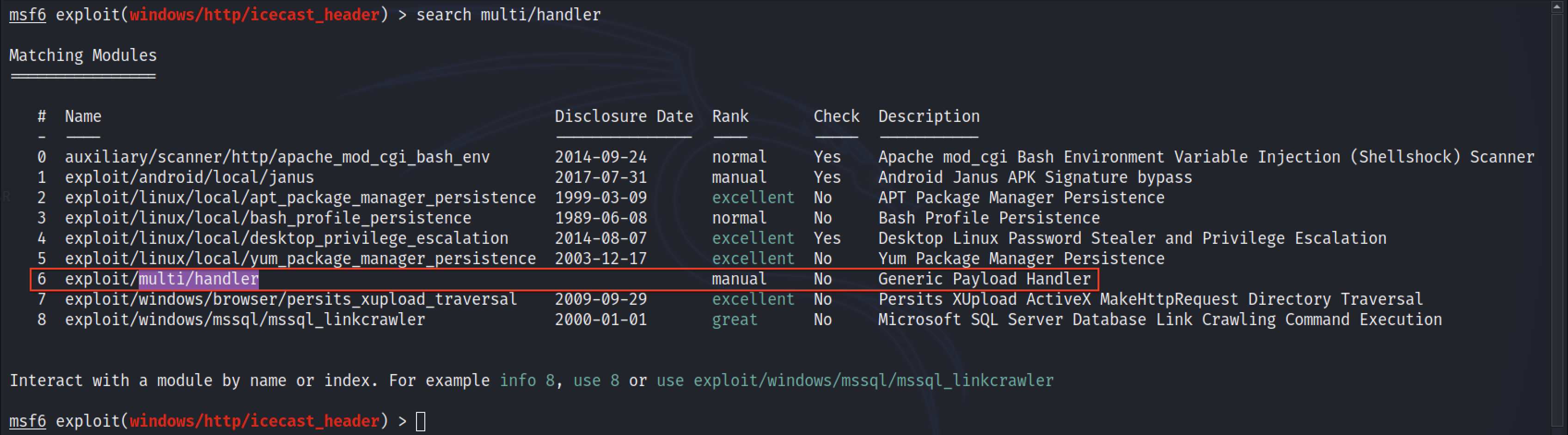Image resolution: width=1568 pixels, height=435 pixels.
Task: Click 'Yum Package Manager Persistence' description
Action: click(x=1022, y=259)
